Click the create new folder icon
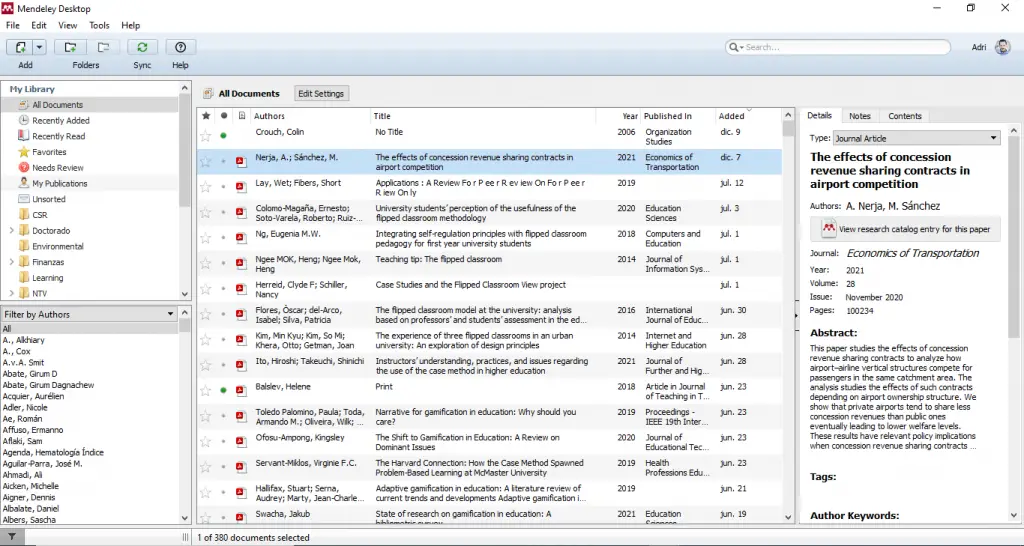Viewport: 1024px width, 546px height. pyautogui.click(x=71, y=47)
